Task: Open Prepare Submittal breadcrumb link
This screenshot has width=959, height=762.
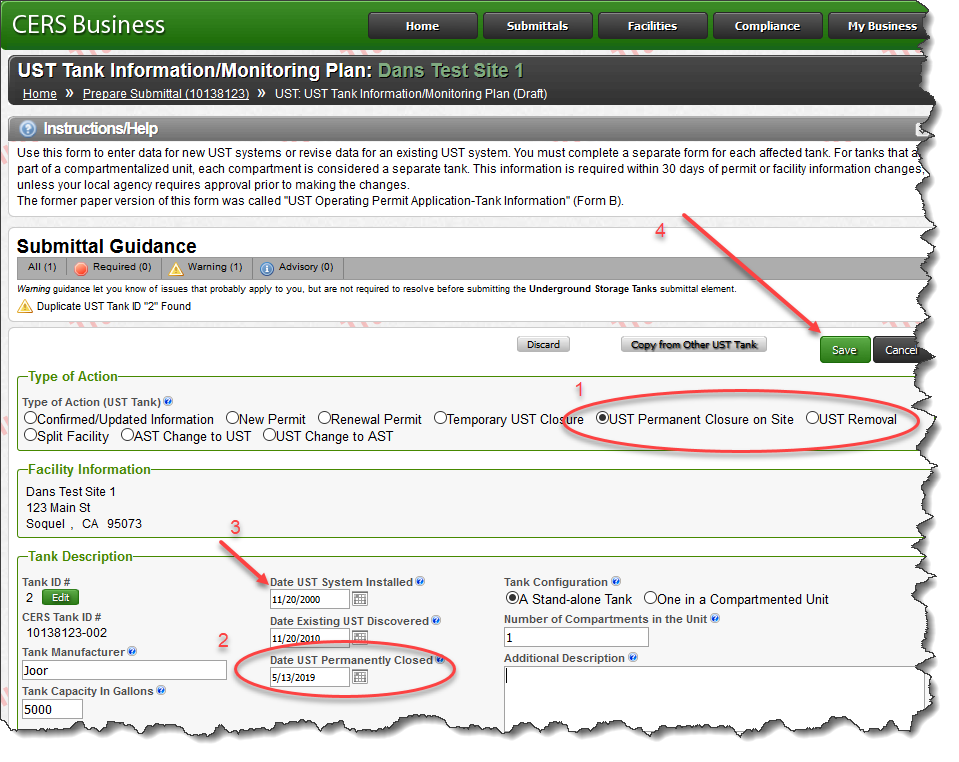Action: [x=165, y=94]
